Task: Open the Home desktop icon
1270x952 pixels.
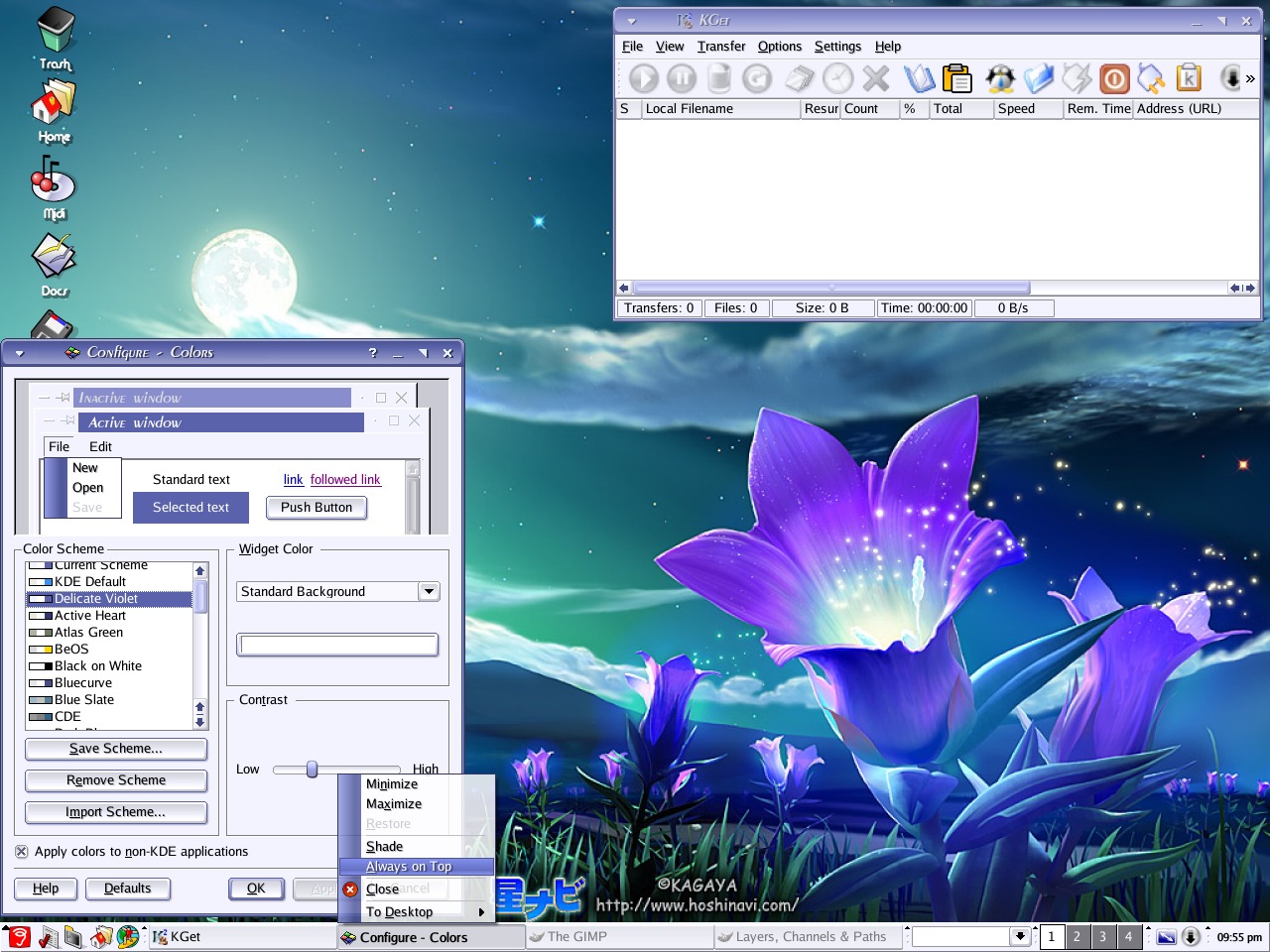Action: [x=55, y=111]
